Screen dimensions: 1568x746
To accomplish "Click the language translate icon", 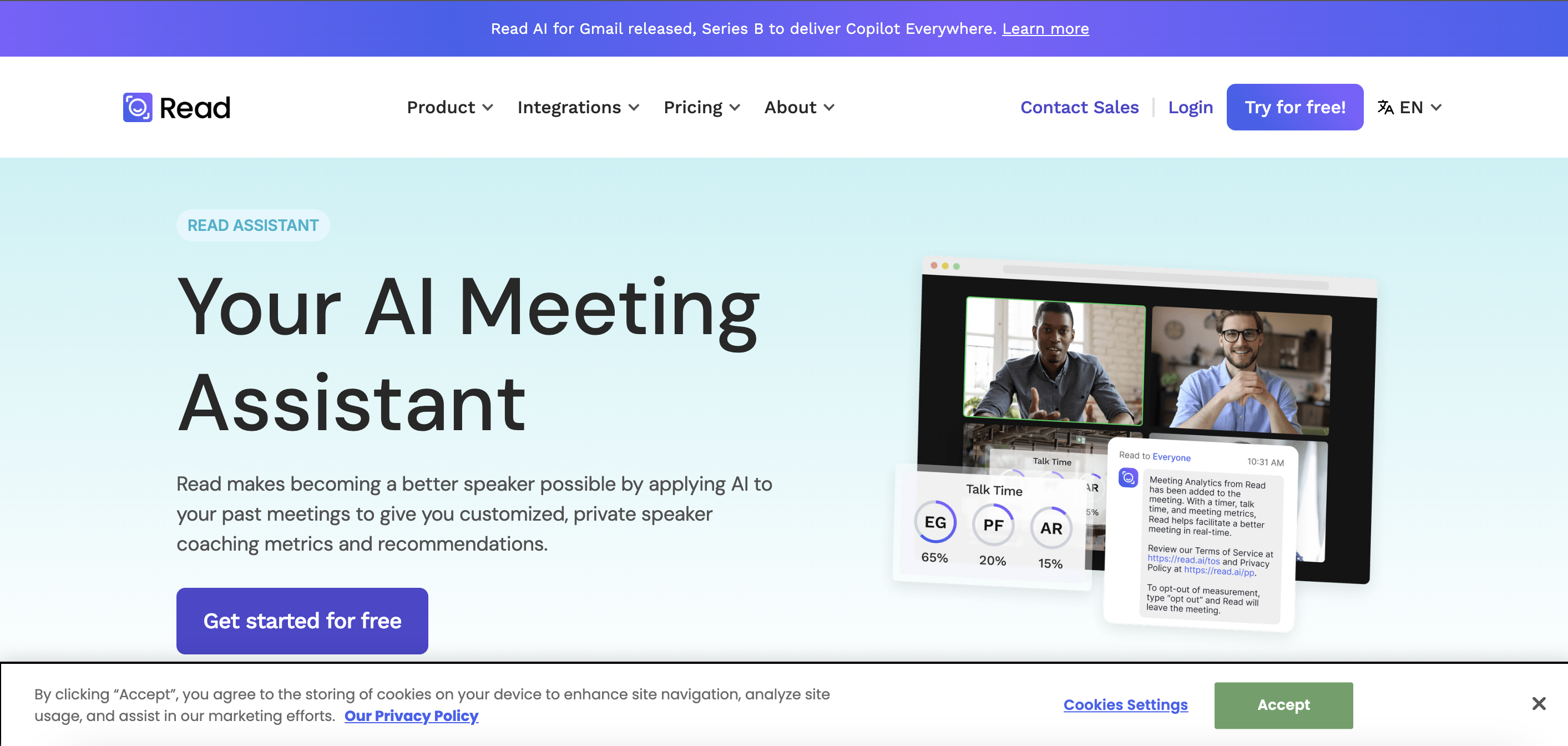I will point(1385,107).
